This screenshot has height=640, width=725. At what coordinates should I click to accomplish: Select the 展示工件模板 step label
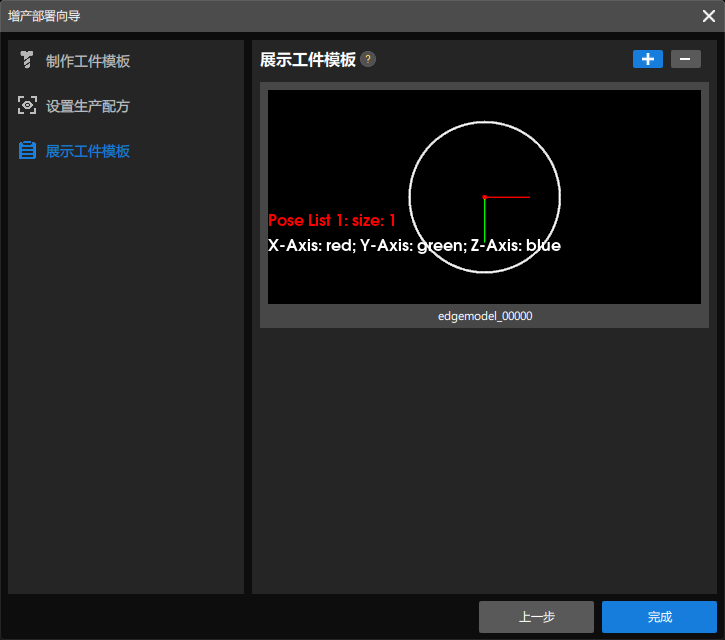(x=88, y=151)
